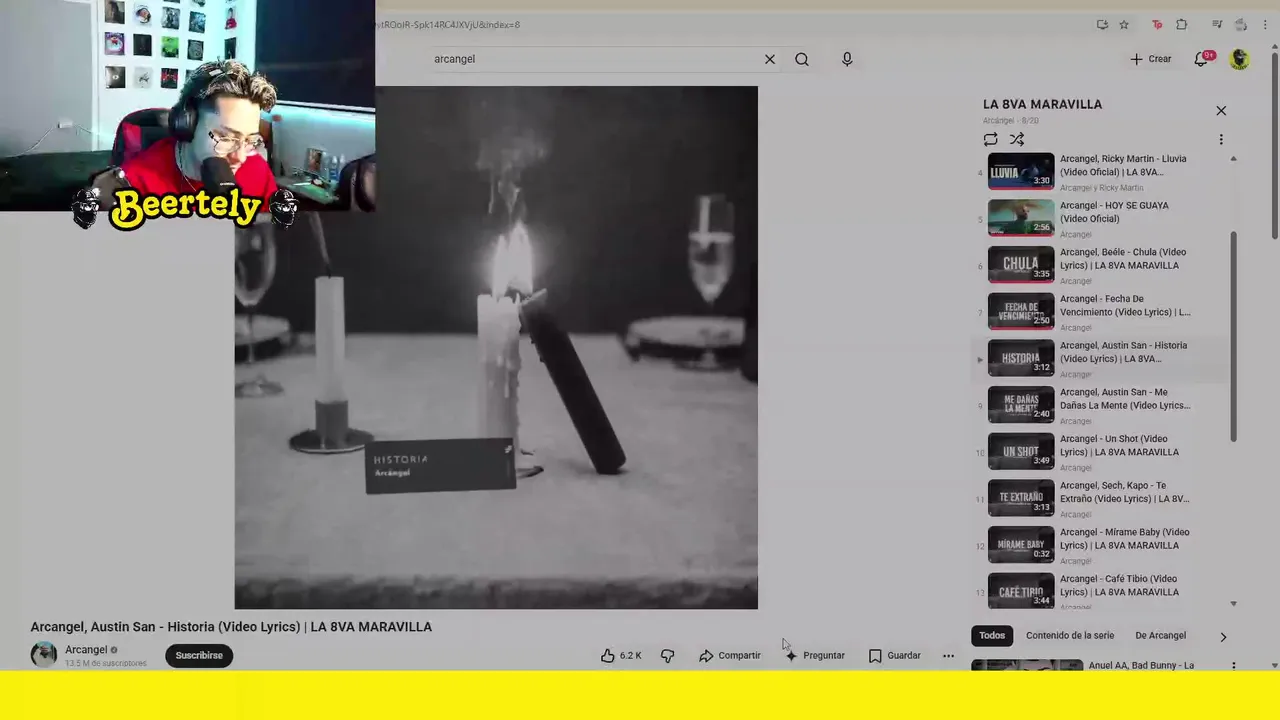Select the Historia thumbnail in the playlist

click(x=1021, y=358)
